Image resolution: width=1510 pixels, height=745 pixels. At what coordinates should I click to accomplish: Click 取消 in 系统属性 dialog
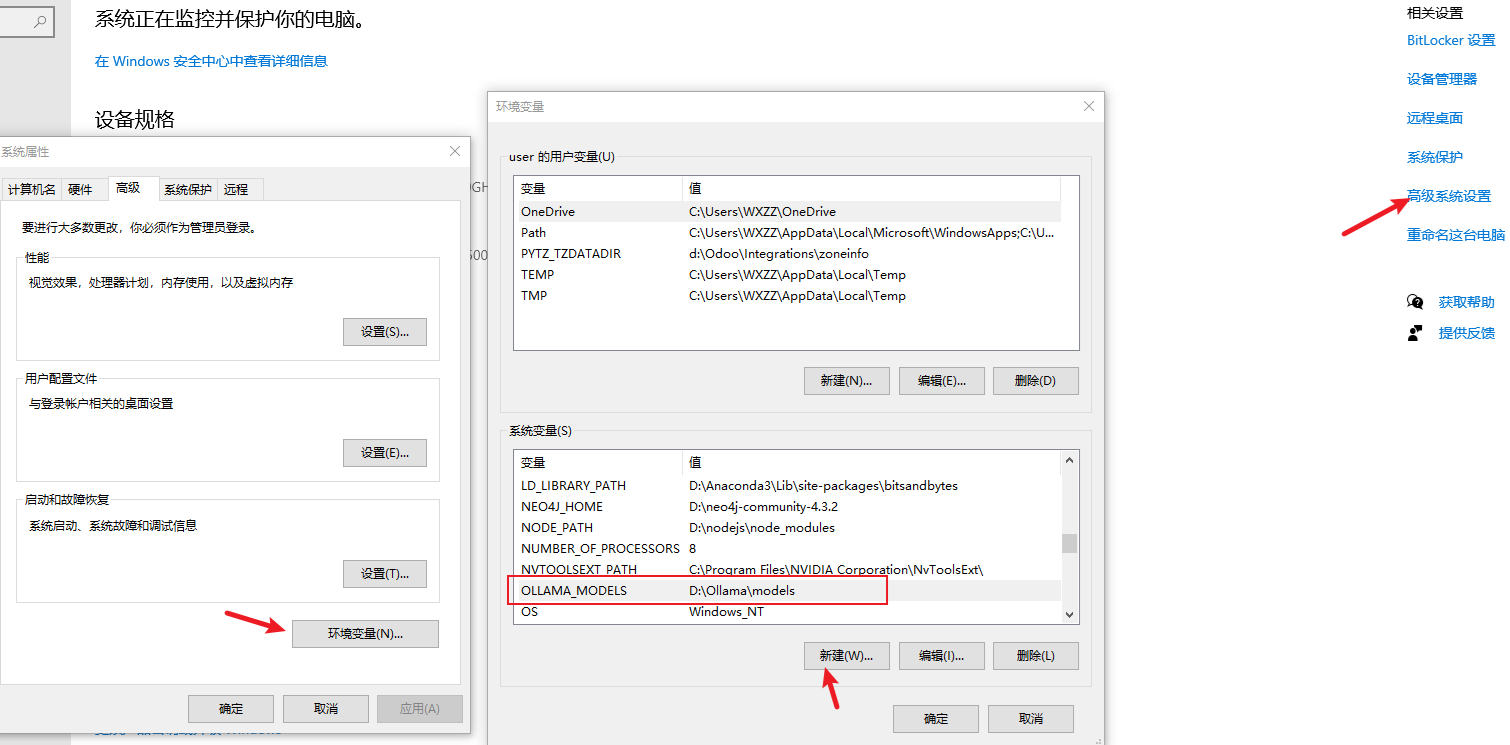coord(326,709)
